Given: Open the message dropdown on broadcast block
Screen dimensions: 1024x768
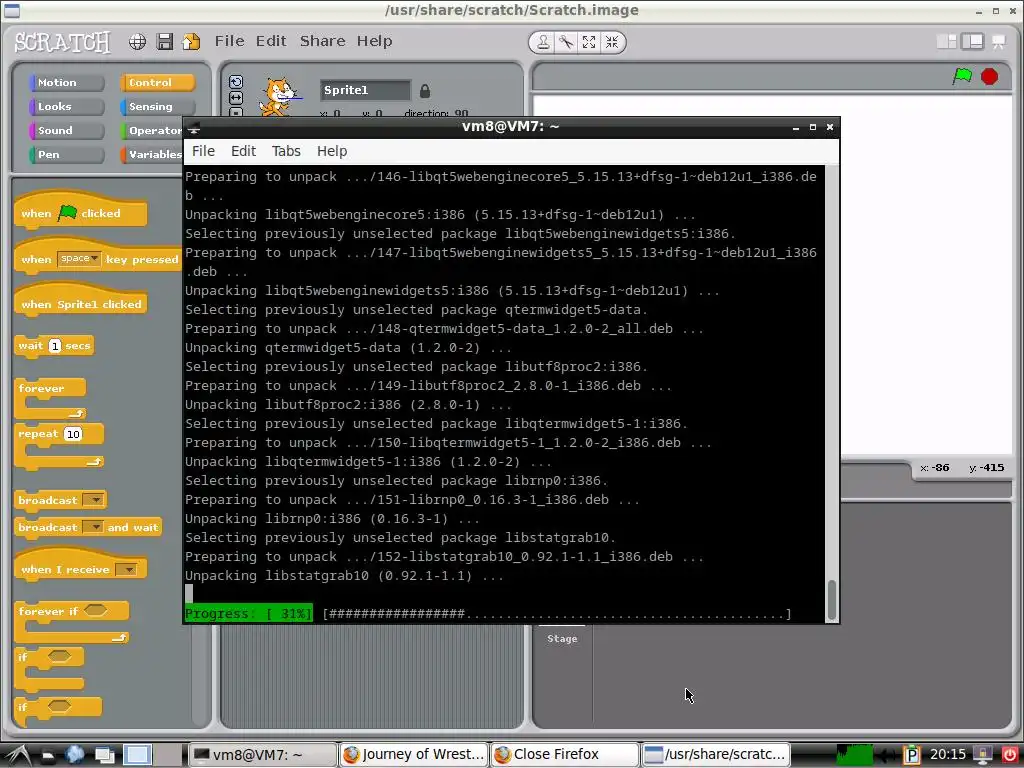Looking at the screenshot, I should 95,500.
